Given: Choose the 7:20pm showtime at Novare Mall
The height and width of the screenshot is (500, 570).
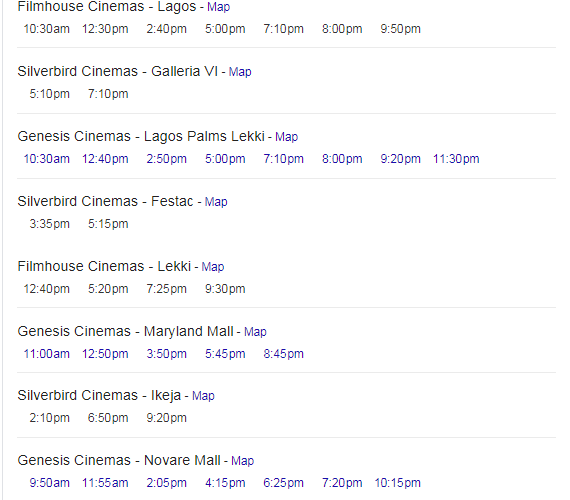Looking at the screenshot, I should point(342,483).
